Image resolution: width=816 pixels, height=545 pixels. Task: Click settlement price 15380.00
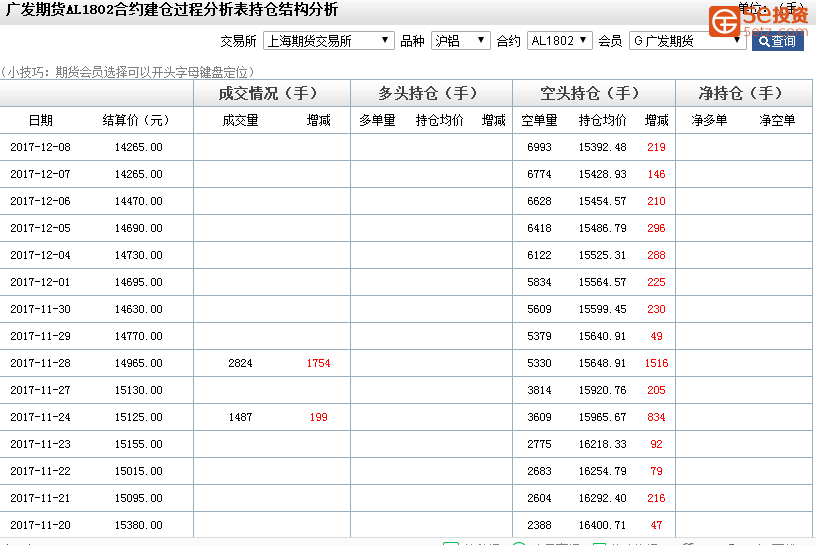(138, 525)
